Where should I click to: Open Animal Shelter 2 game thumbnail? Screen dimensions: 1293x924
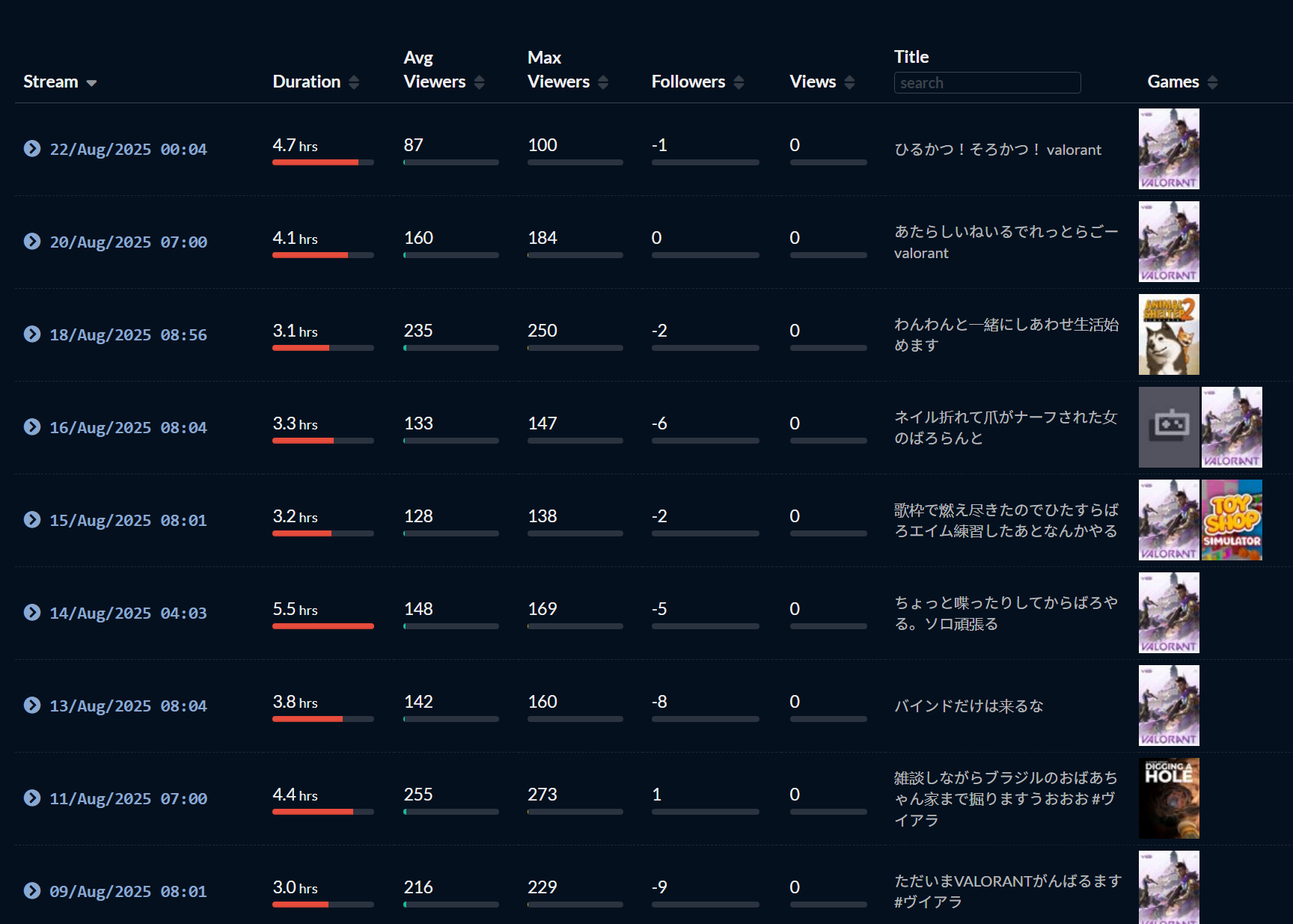point(1169,334)
